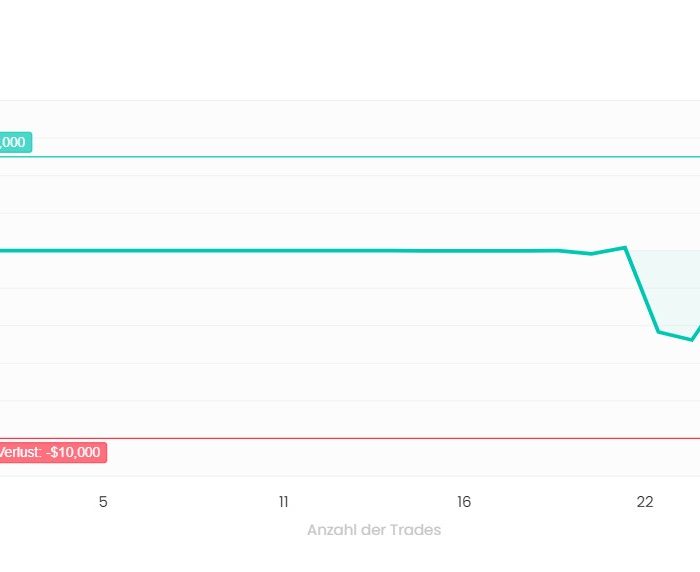Click where the equity curve starts bending downward
This screenshot has height=572, width=700.
(x=559, y=251)
